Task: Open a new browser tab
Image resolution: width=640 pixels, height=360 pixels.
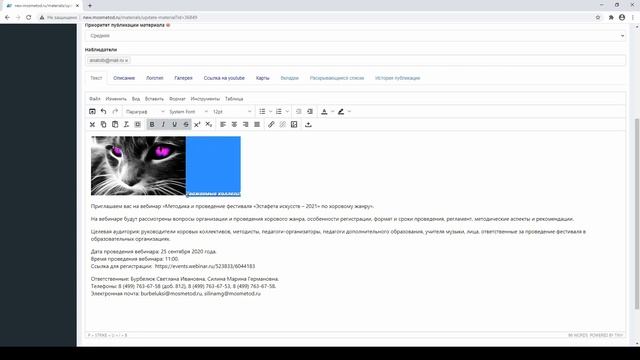Action: pyautogui.click(x=90, y=6)
